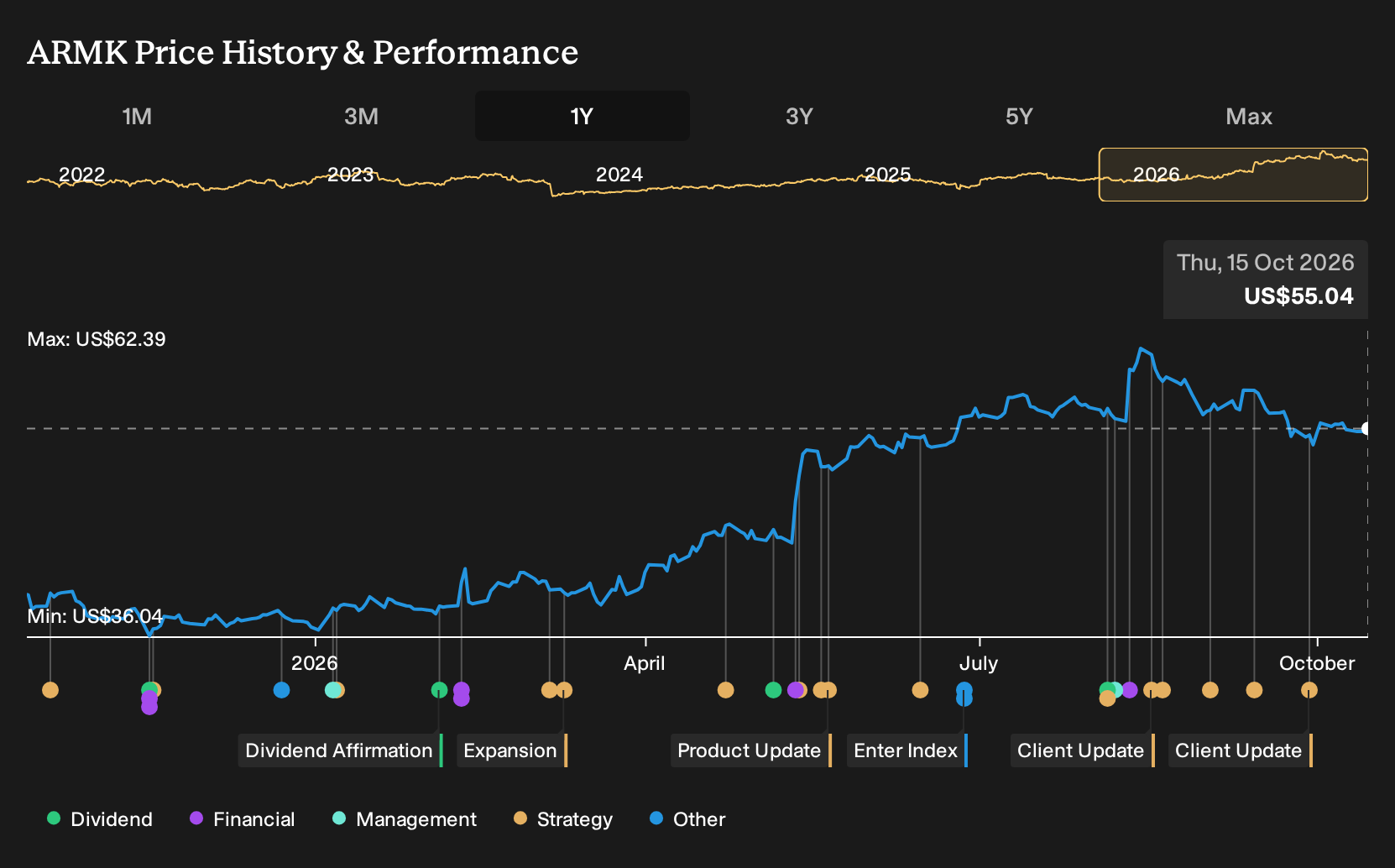Image resolution: width=1395 pixels, height=868 pixels.
Task: Click orange strategy marker before July
Action: tap(921, 690)
